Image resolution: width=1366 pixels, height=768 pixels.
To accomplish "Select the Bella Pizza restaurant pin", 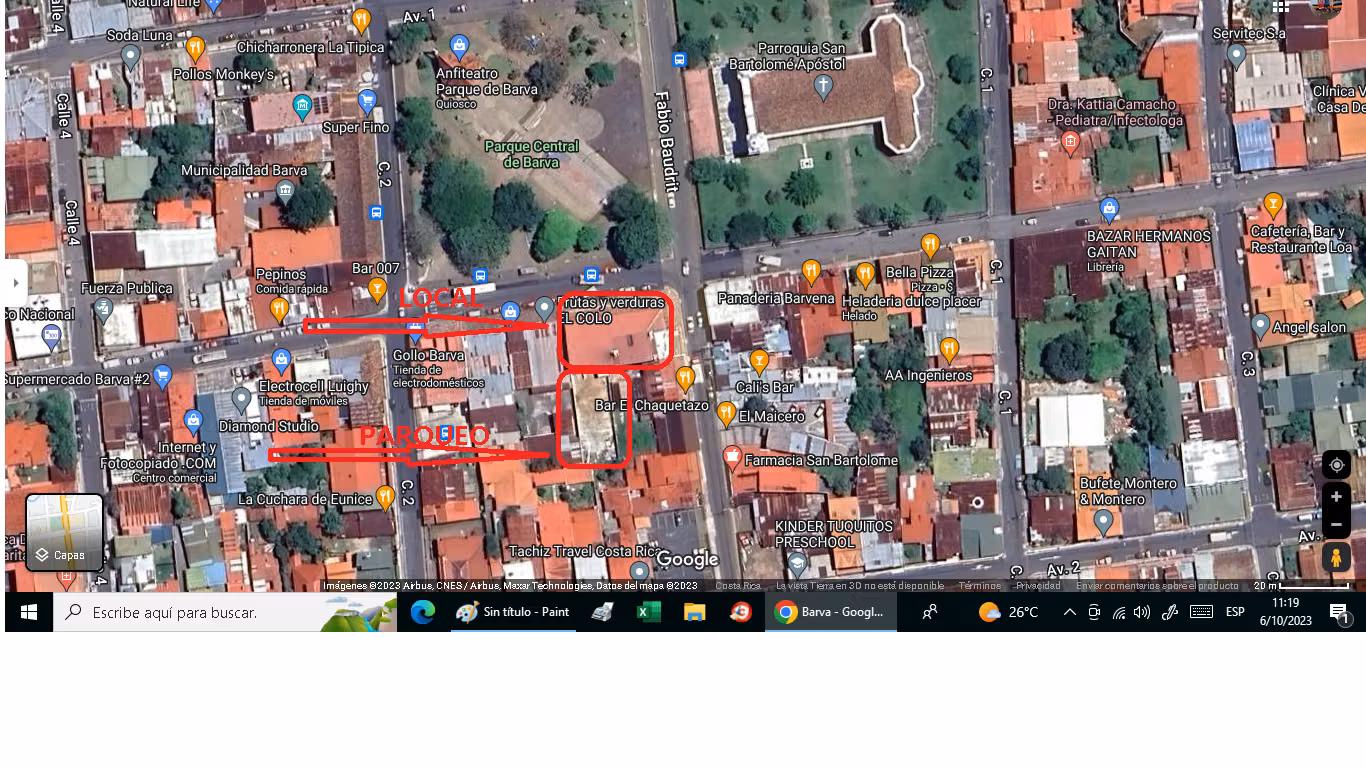I will (x=930, y=245).
